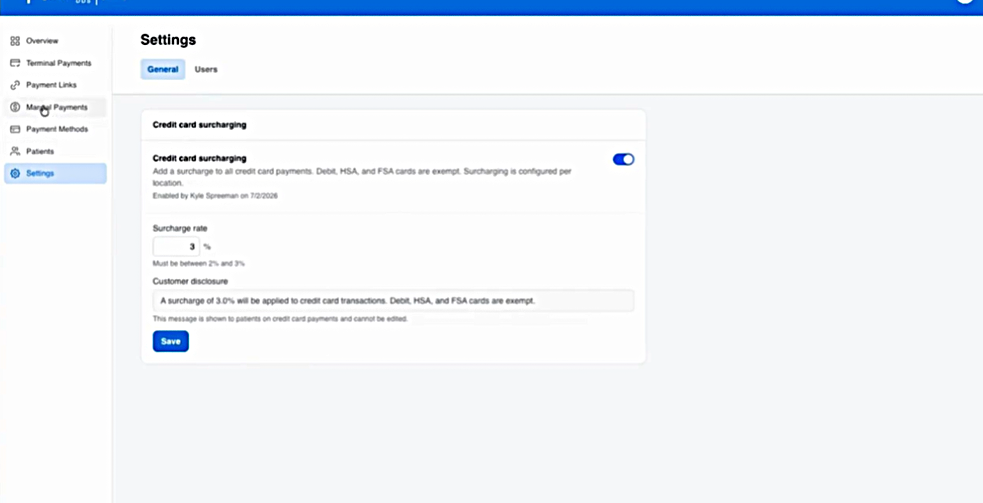Click the Patients people icon

[15, 151]
